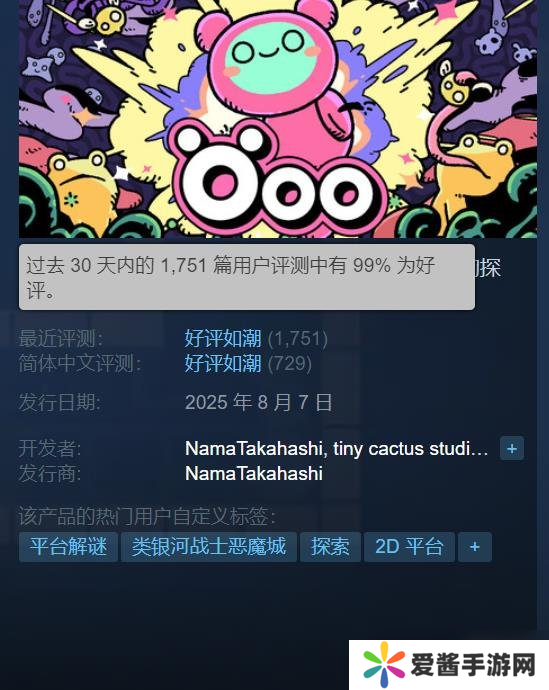Click the review summary tooltip box

247,277
